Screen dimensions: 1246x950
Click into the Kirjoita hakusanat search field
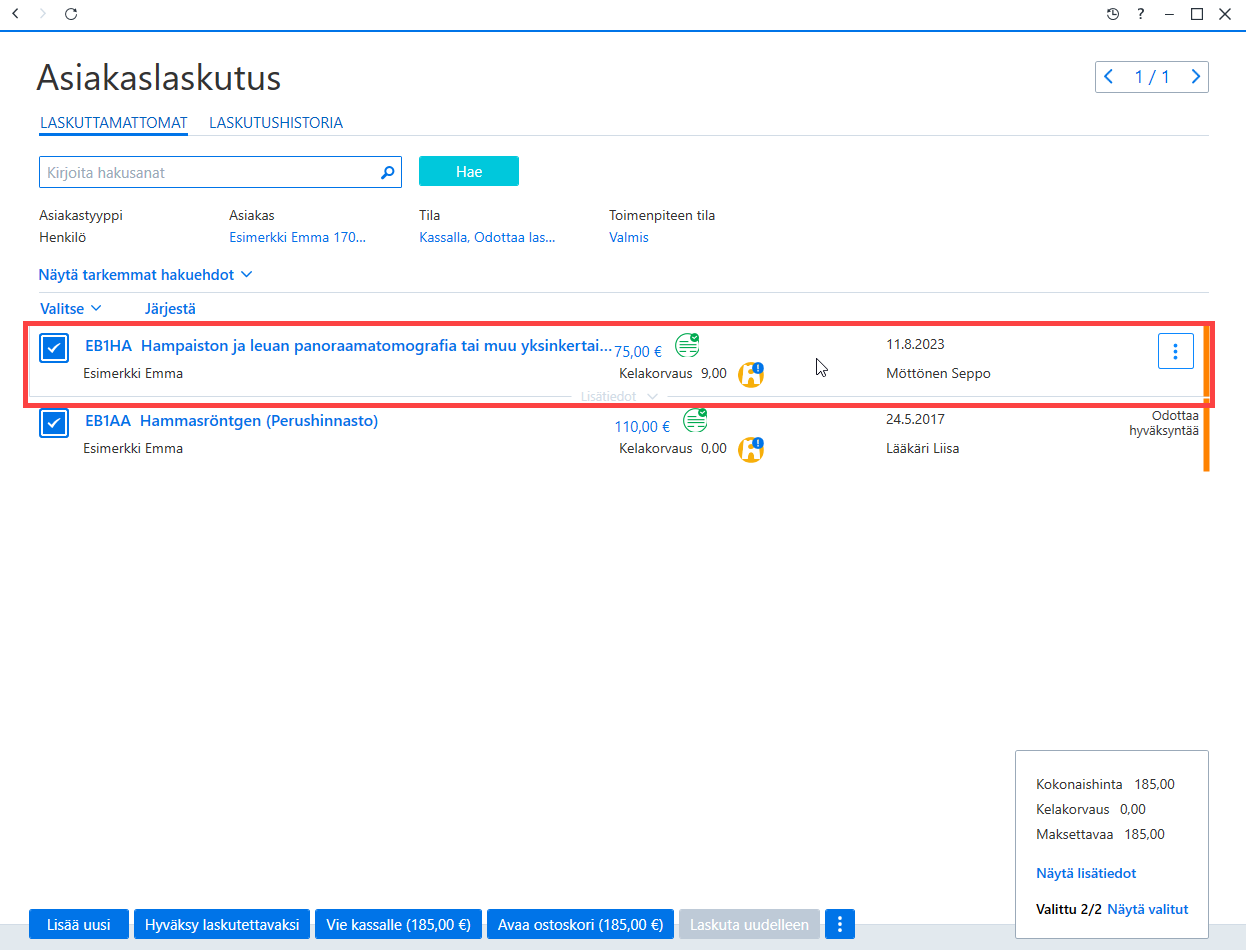click(x=210, y=172)
